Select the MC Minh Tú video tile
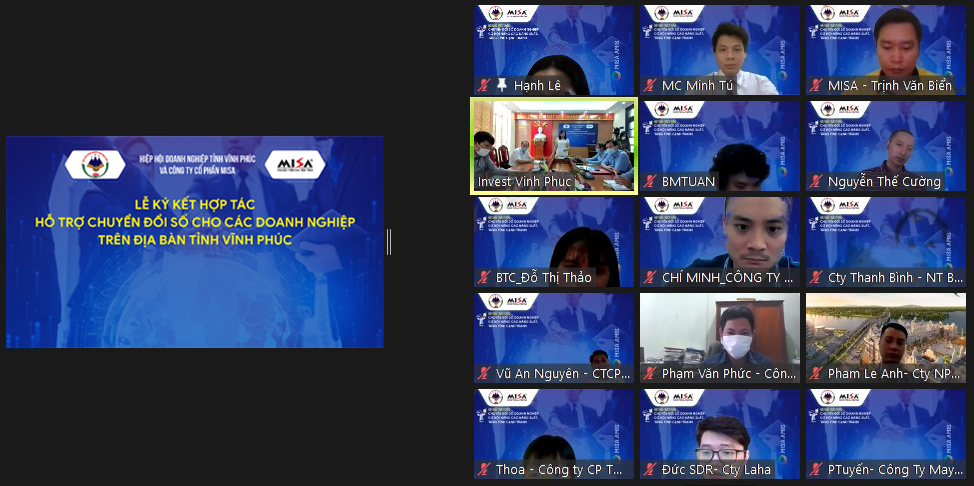 click(x=720, y=50)
